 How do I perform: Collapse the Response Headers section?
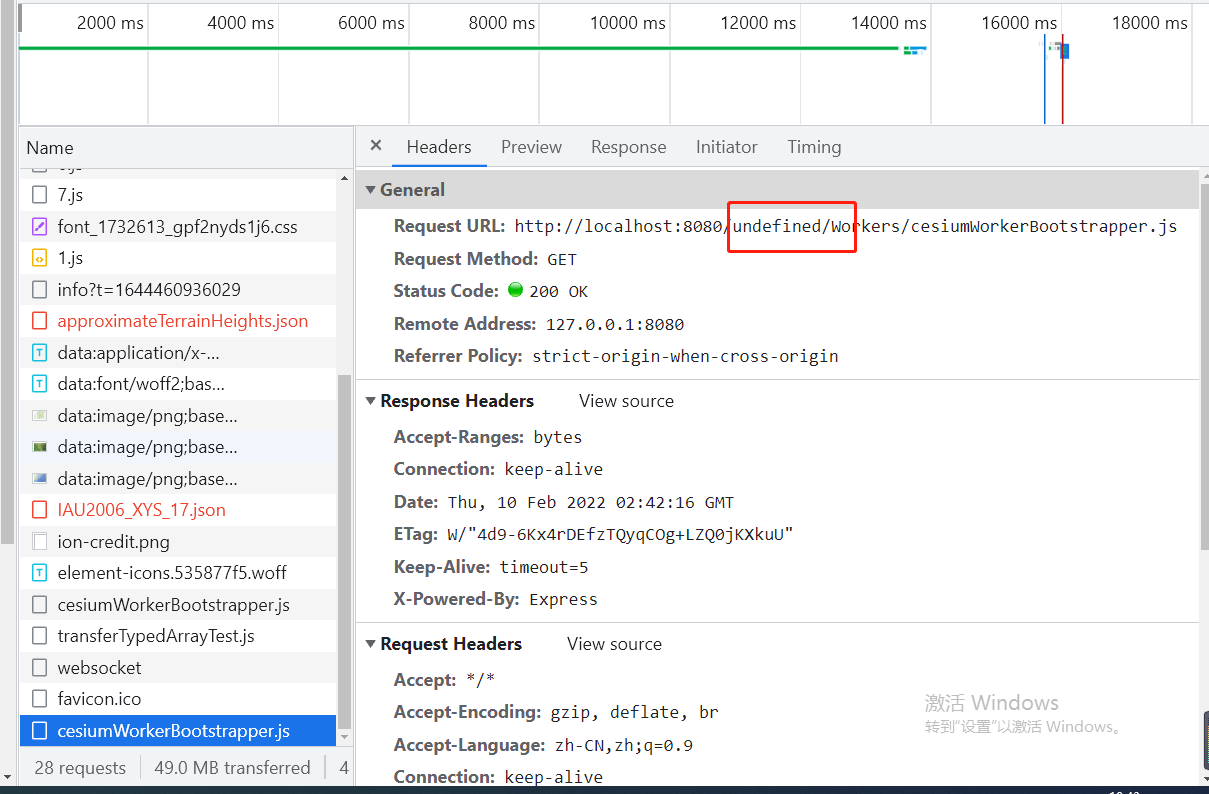tap(371, 400)
